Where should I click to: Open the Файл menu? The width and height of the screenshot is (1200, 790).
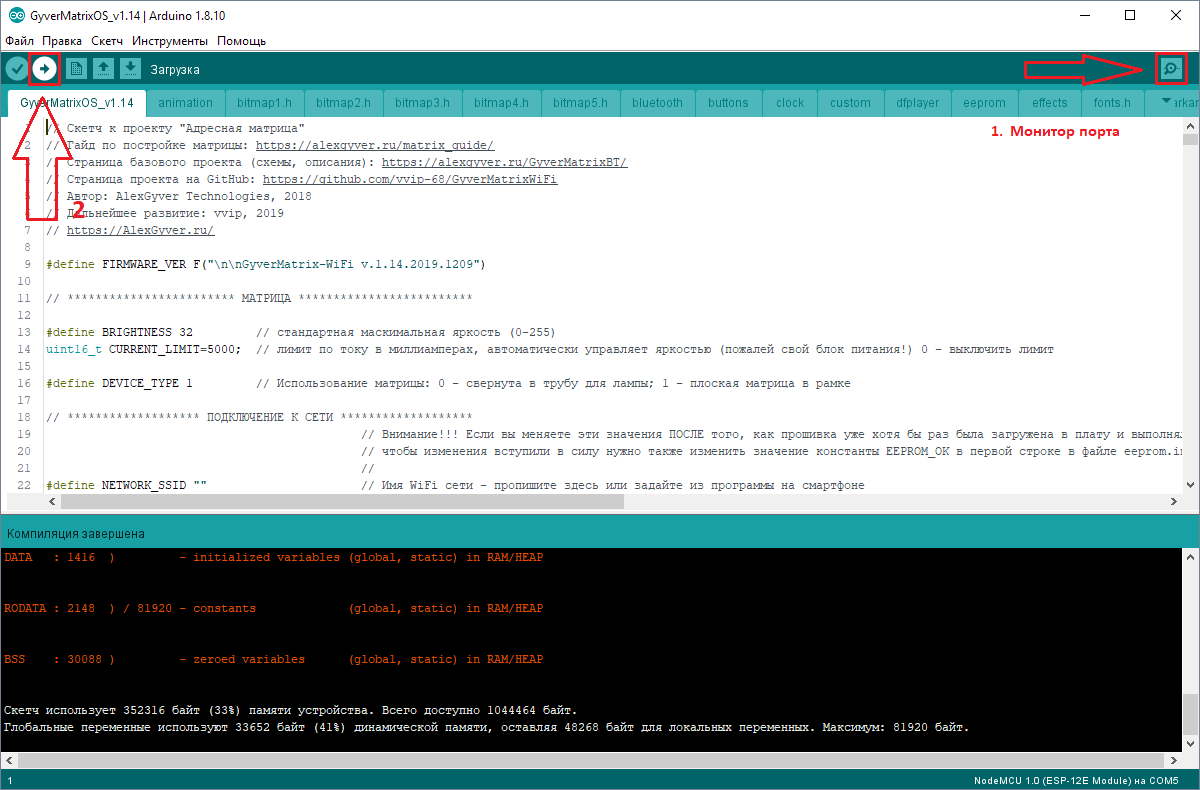(20, 41)
